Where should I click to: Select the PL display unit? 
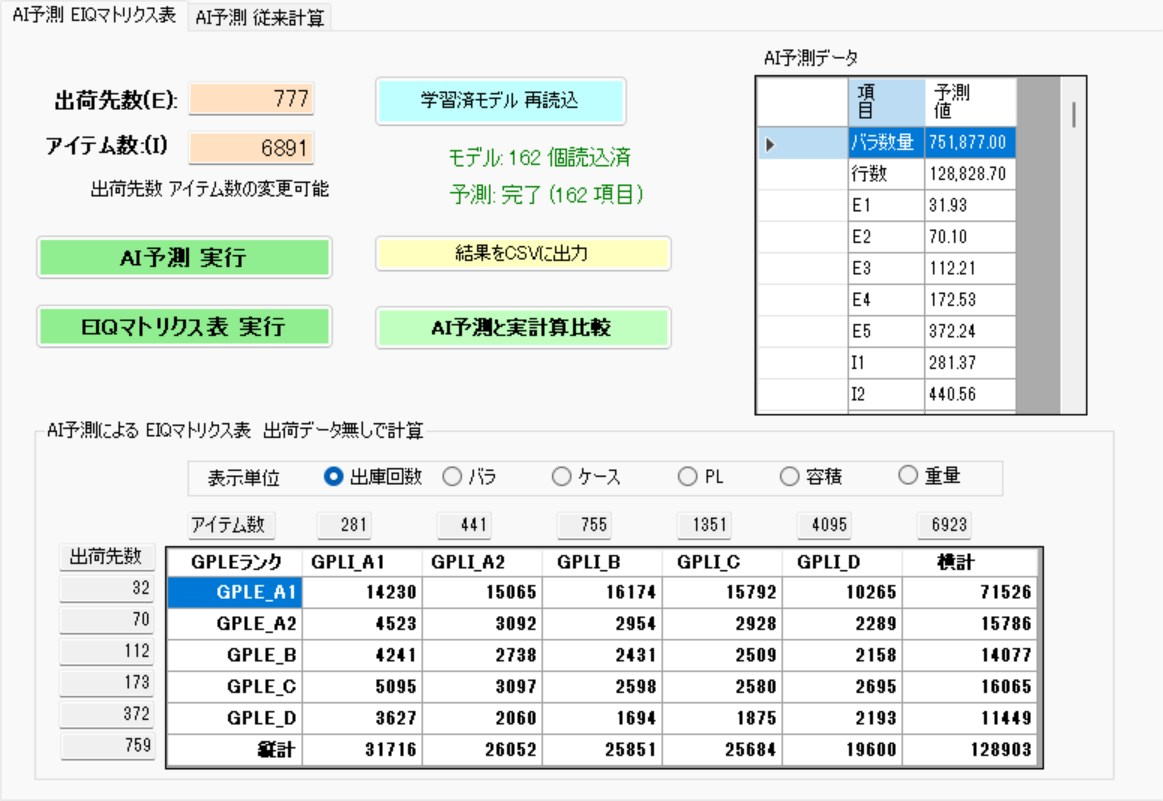(700, 477)
